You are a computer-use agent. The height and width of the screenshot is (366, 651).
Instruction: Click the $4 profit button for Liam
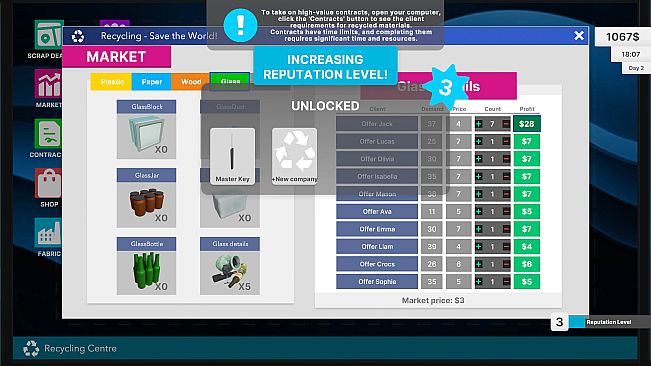(526, 246)
